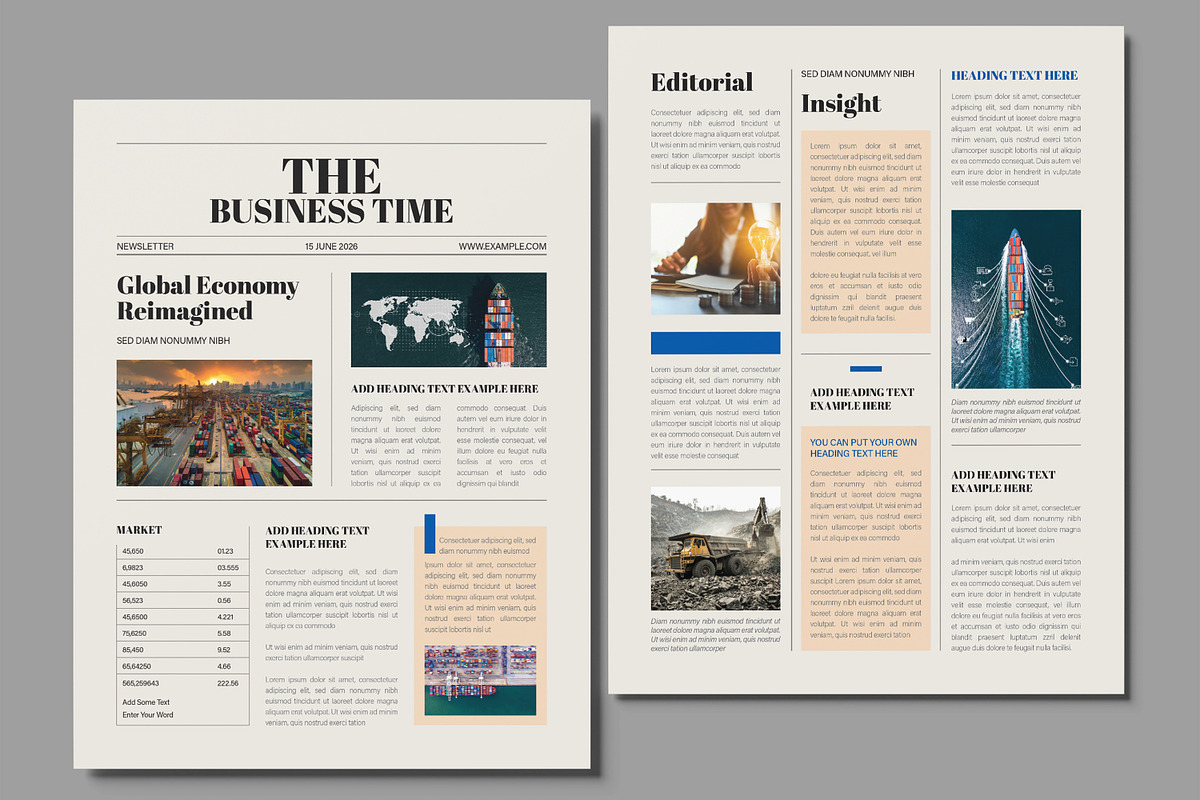Click "SED DIAM NONUMMY NIBH" above Insight heading
This screenshot has height=800, width=1200.
pos(858,74)
